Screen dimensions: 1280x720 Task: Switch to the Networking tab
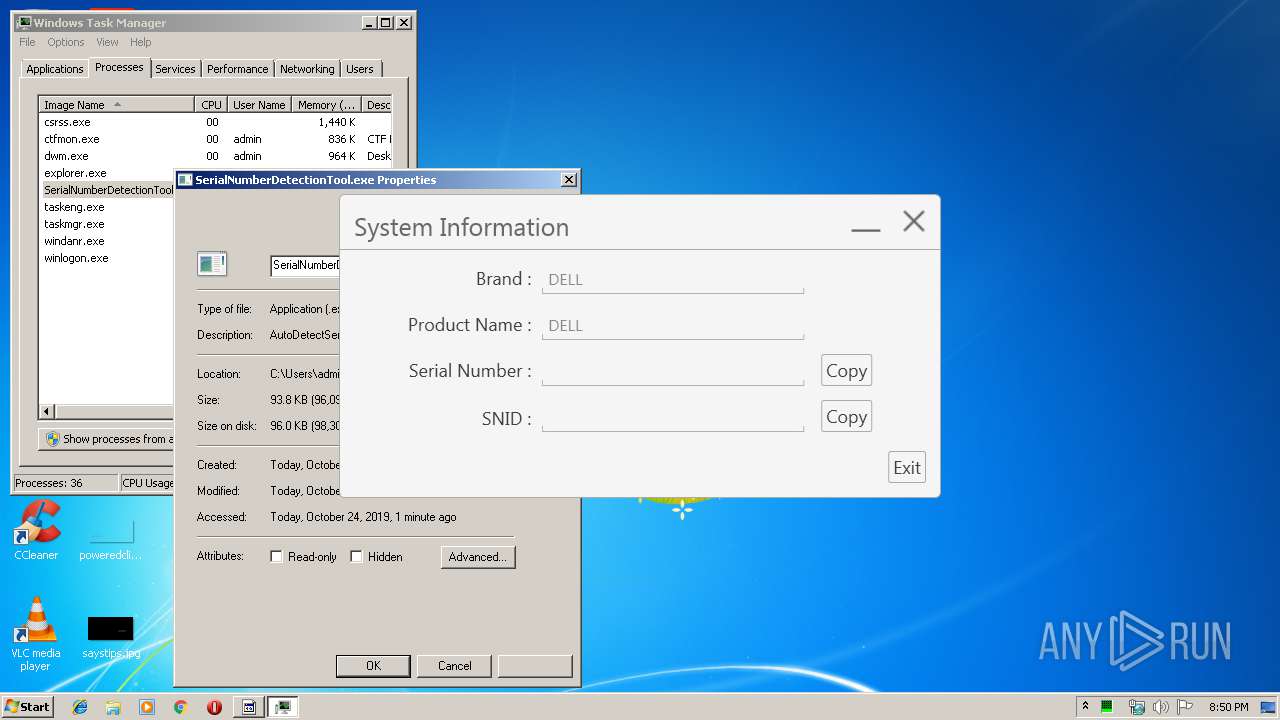[307, 69]
